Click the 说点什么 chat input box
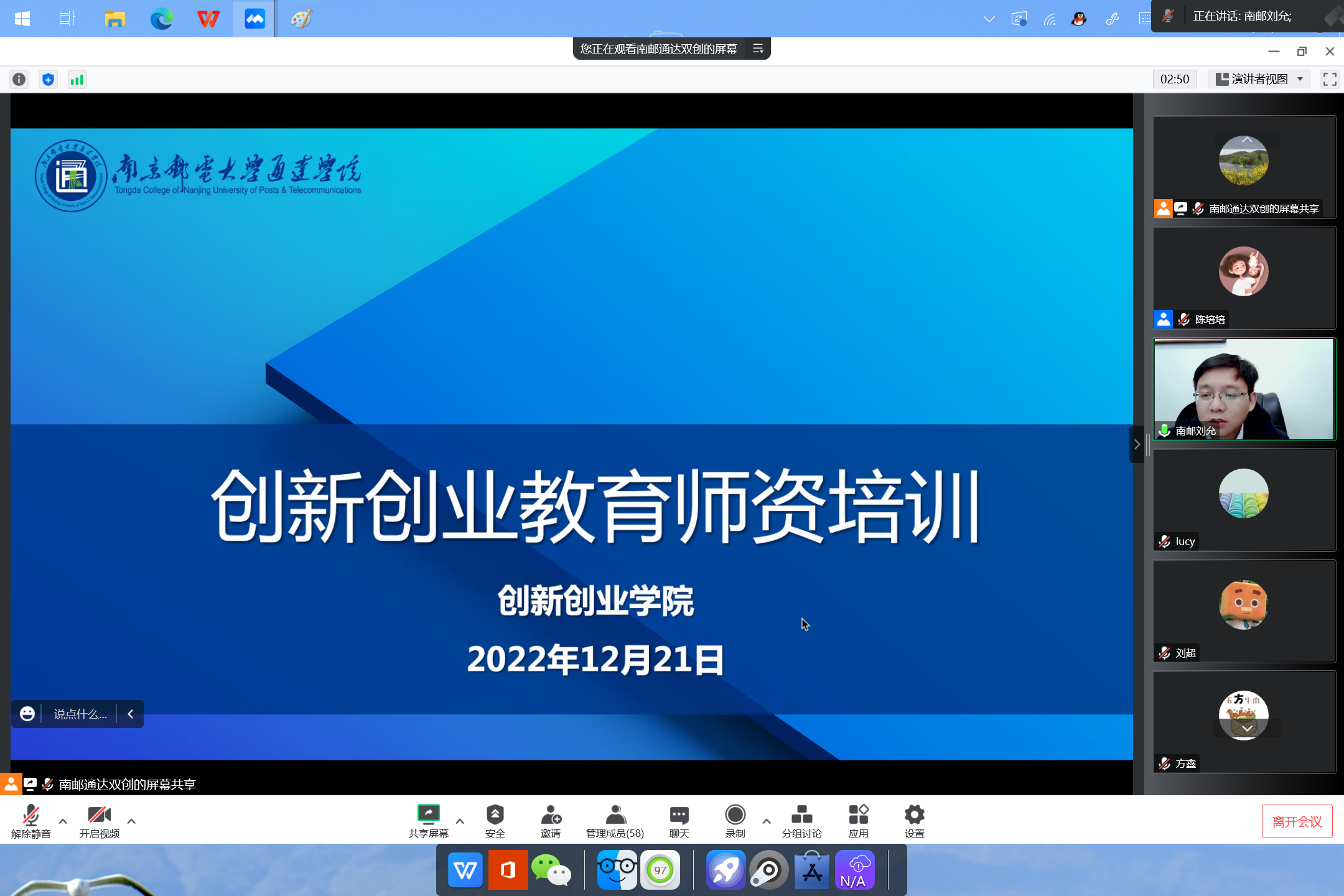The height and width of the screenshot is (896, 1344). coord(80,714)
